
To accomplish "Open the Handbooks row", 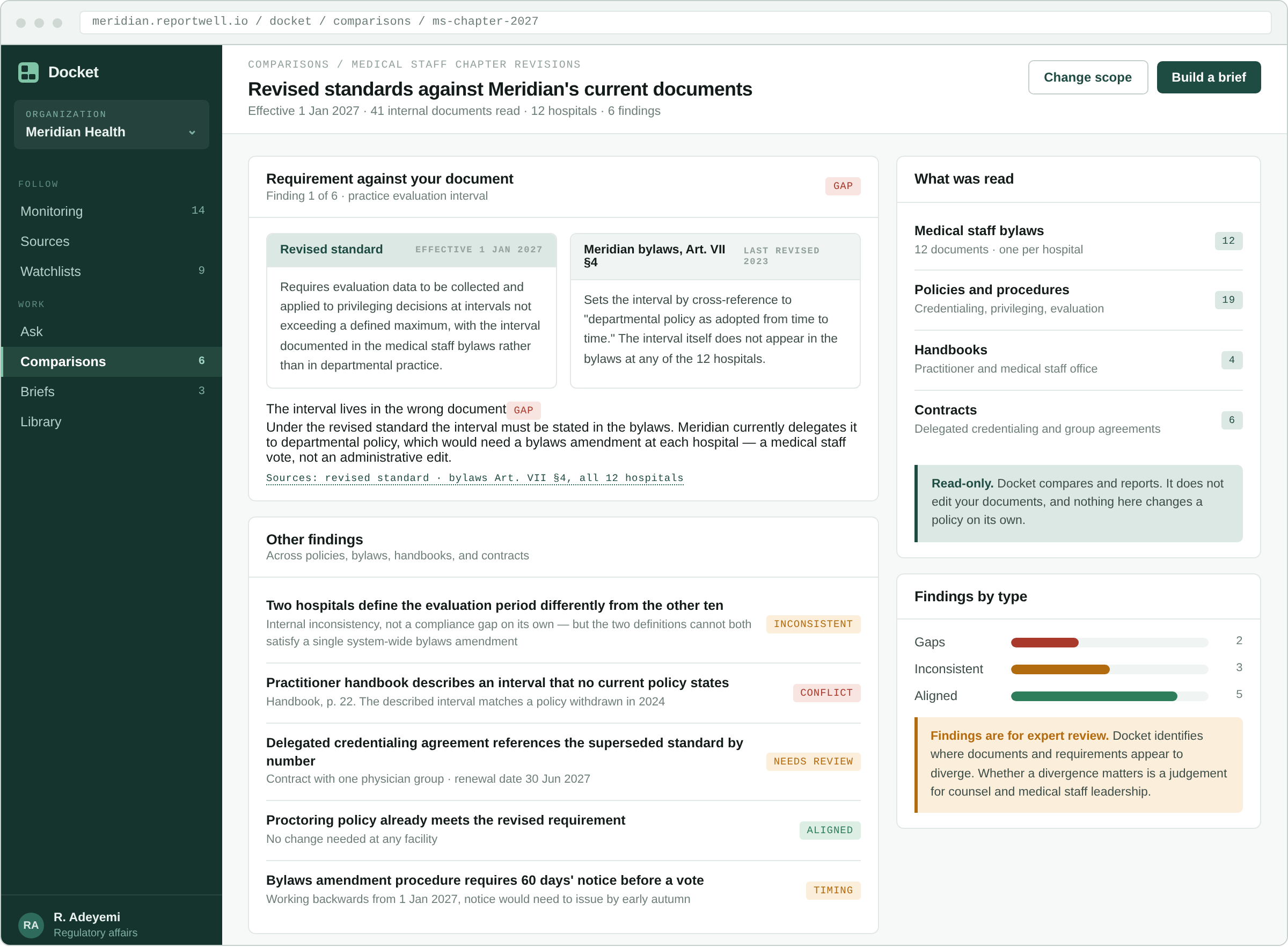I will coord(1078,360).
